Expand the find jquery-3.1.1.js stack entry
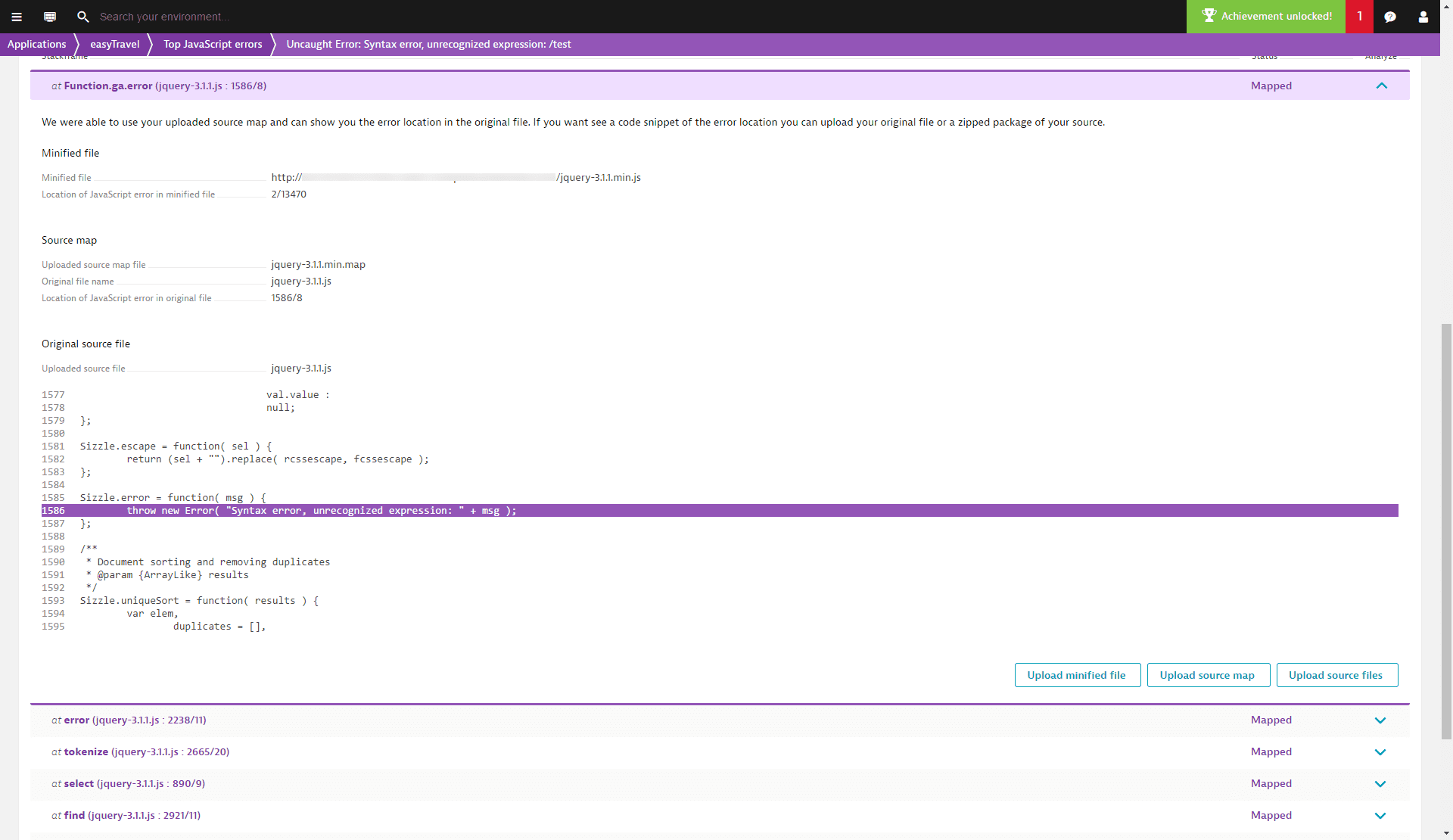1453x840 pixels. click(1380, 815)
